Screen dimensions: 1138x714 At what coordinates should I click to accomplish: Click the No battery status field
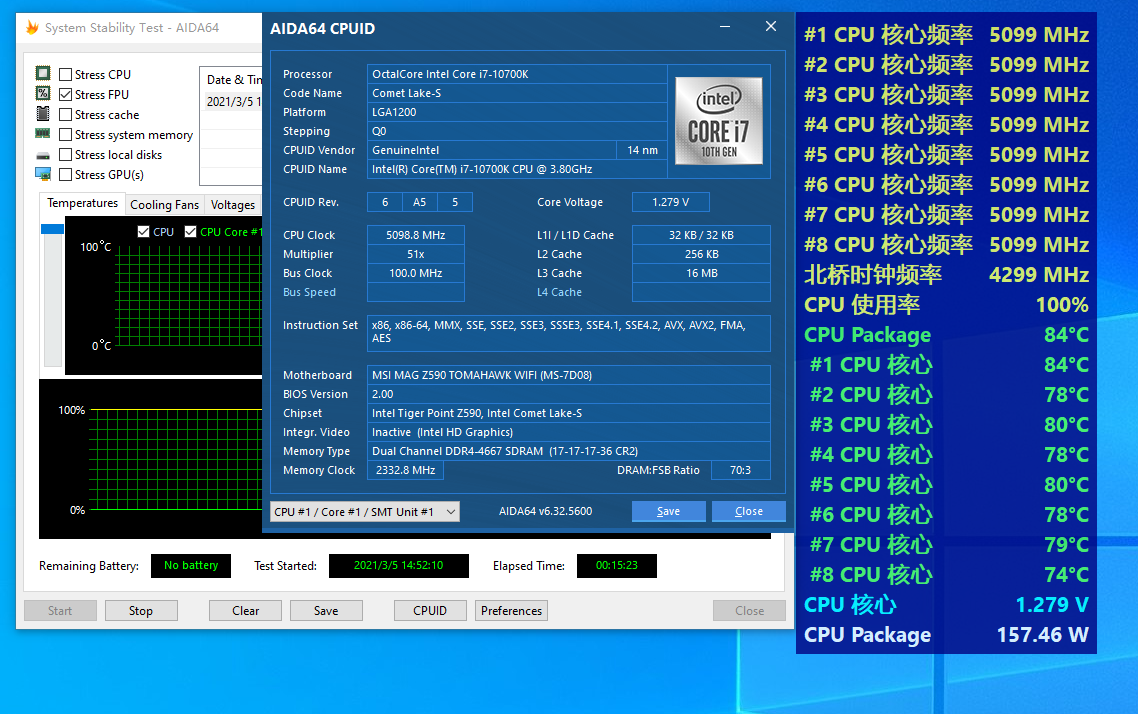tap(191, 565)
